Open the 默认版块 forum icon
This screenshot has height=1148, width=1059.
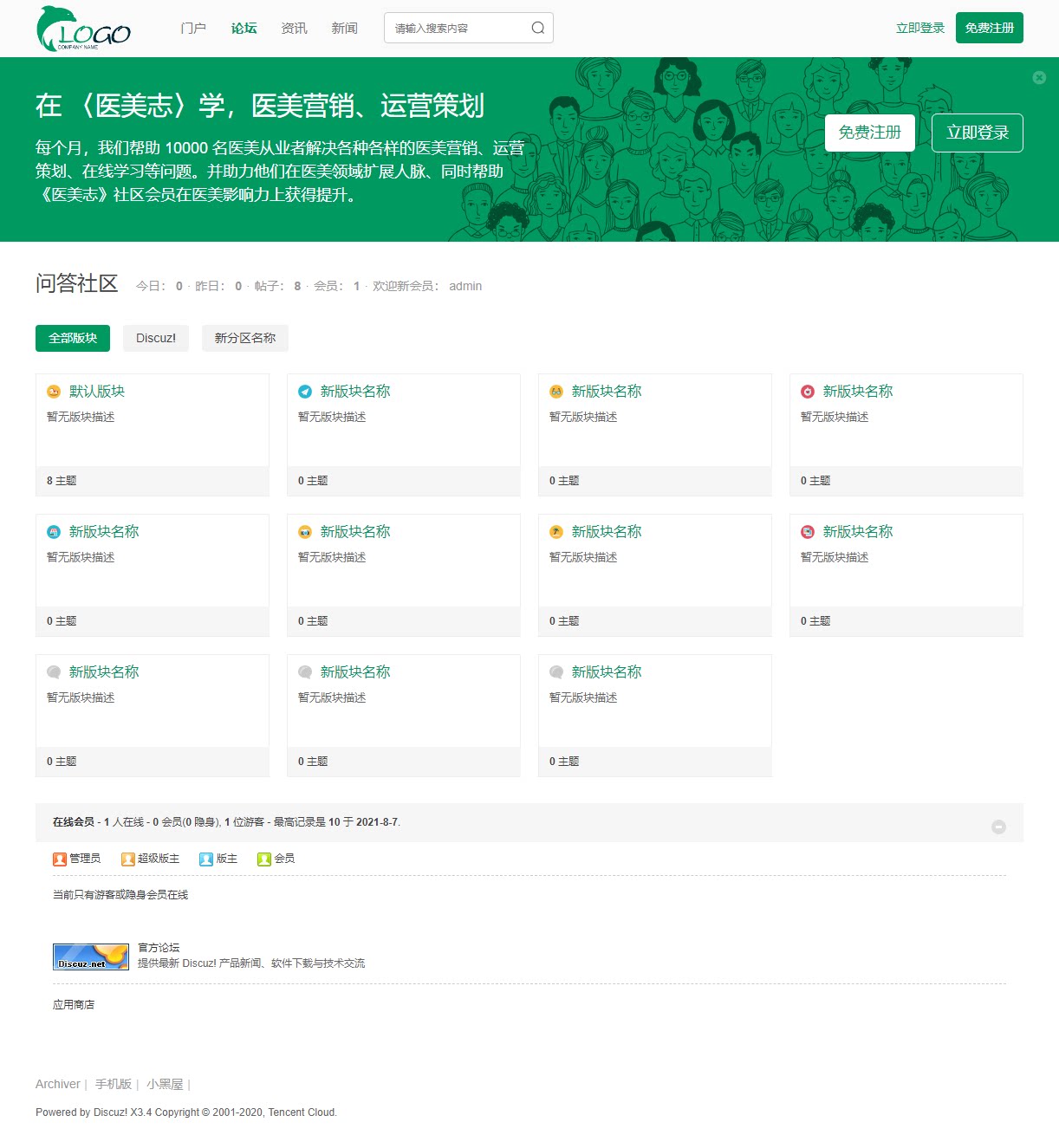pyautogui.click(x=54, y=391)
